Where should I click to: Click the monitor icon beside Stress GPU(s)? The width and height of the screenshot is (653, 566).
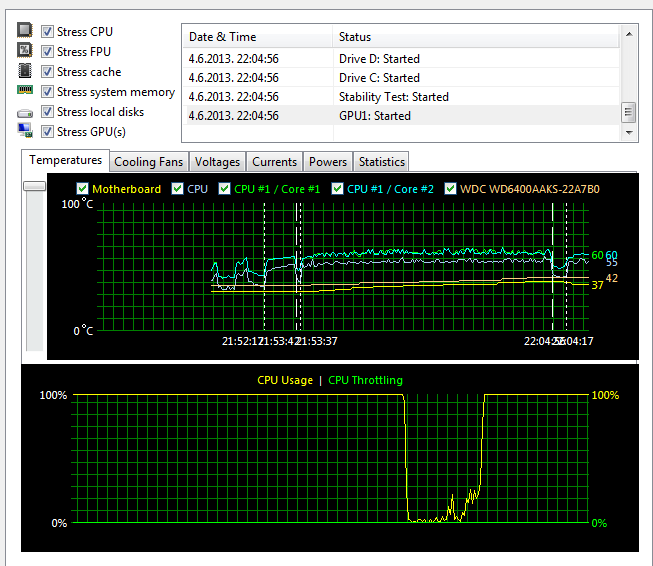(x=25, y=131)
